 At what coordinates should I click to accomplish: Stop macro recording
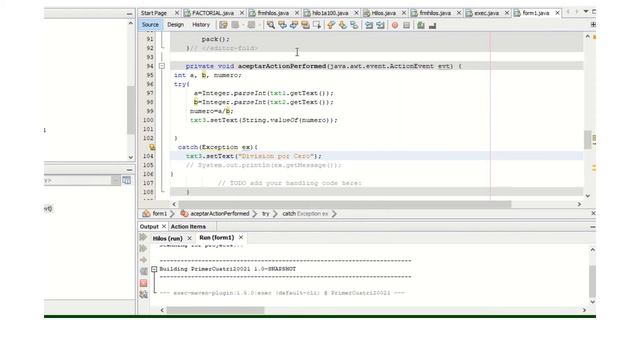coord(407,25)
